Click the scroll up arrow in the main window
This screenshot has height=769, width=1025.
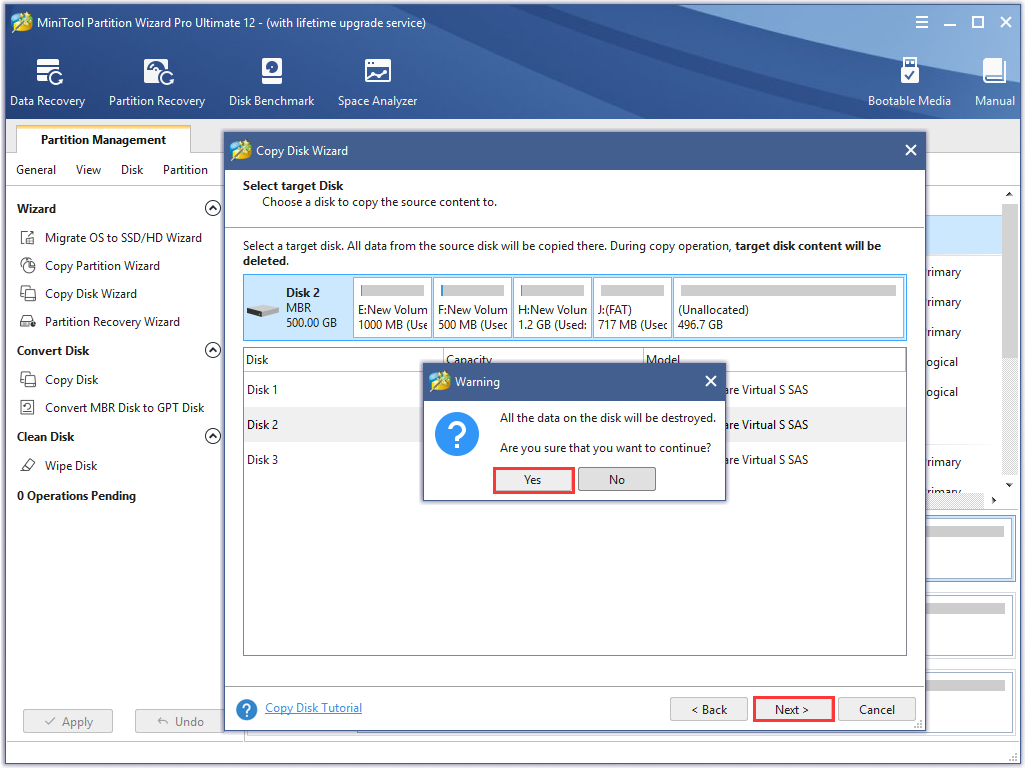(1009, 194)
